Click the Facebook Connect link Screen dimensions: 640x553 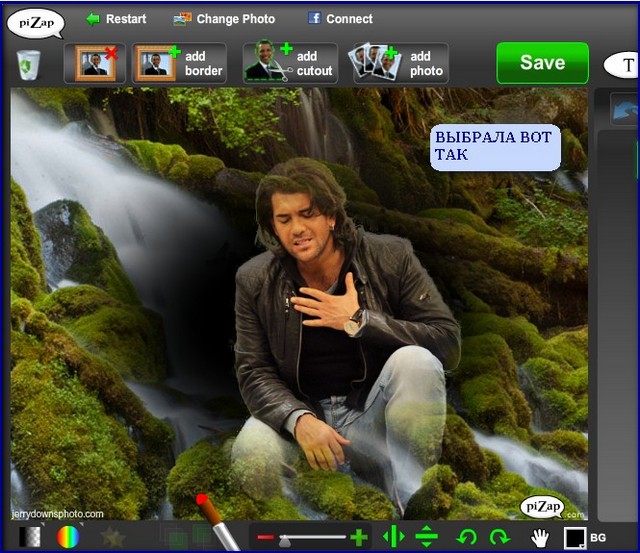(340, 19)
